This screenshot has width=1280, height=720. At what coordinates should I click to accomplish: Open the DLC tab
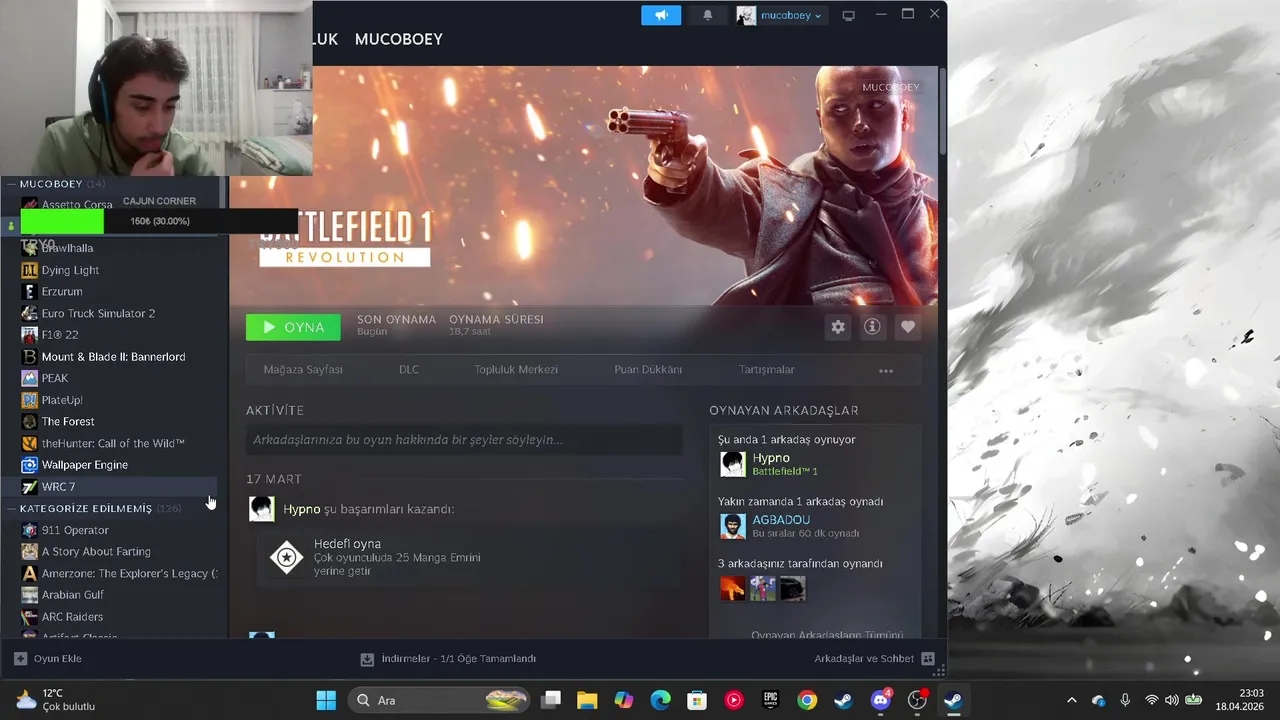409,370
